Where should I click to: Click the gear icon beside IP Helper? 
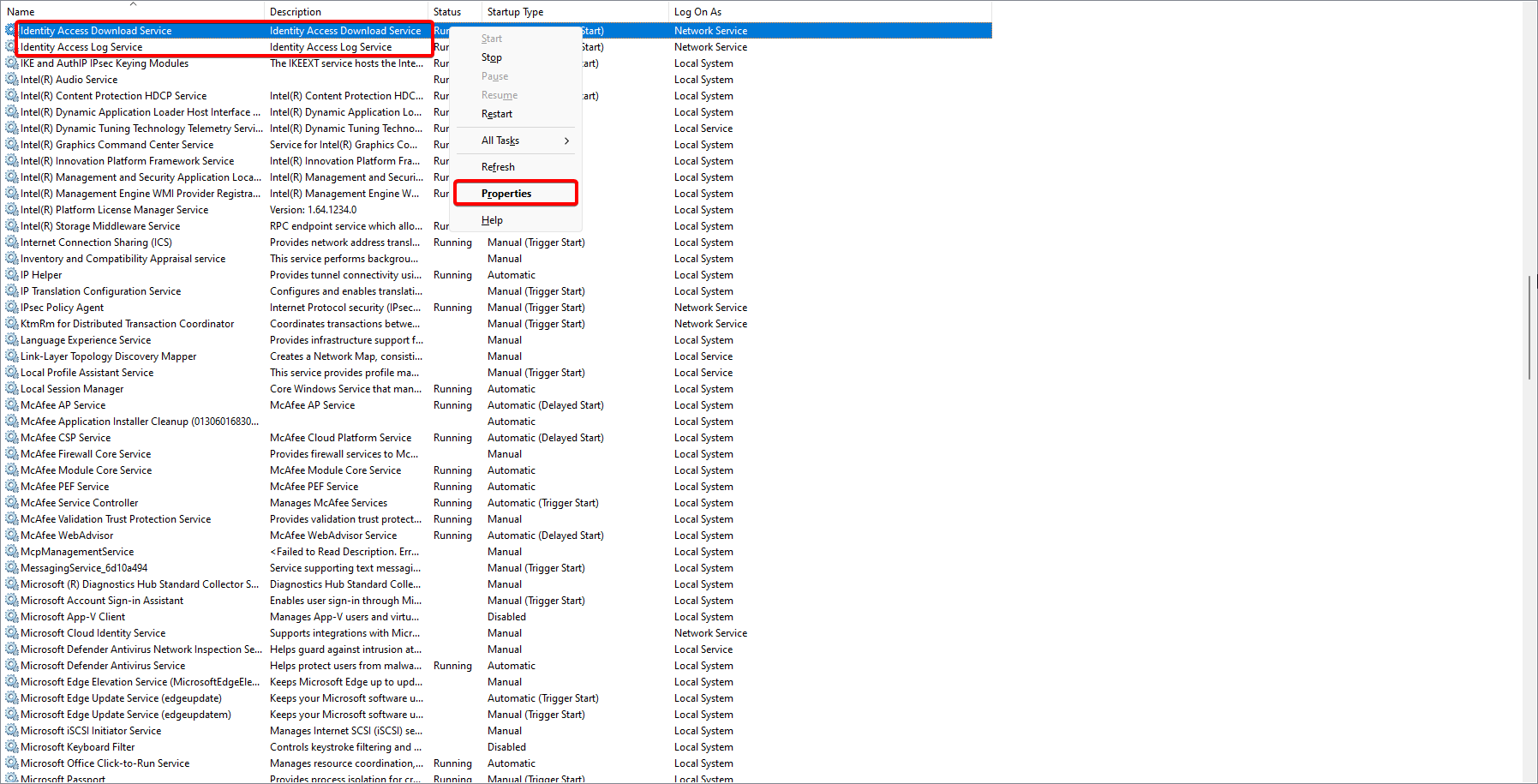pos(12,275)
